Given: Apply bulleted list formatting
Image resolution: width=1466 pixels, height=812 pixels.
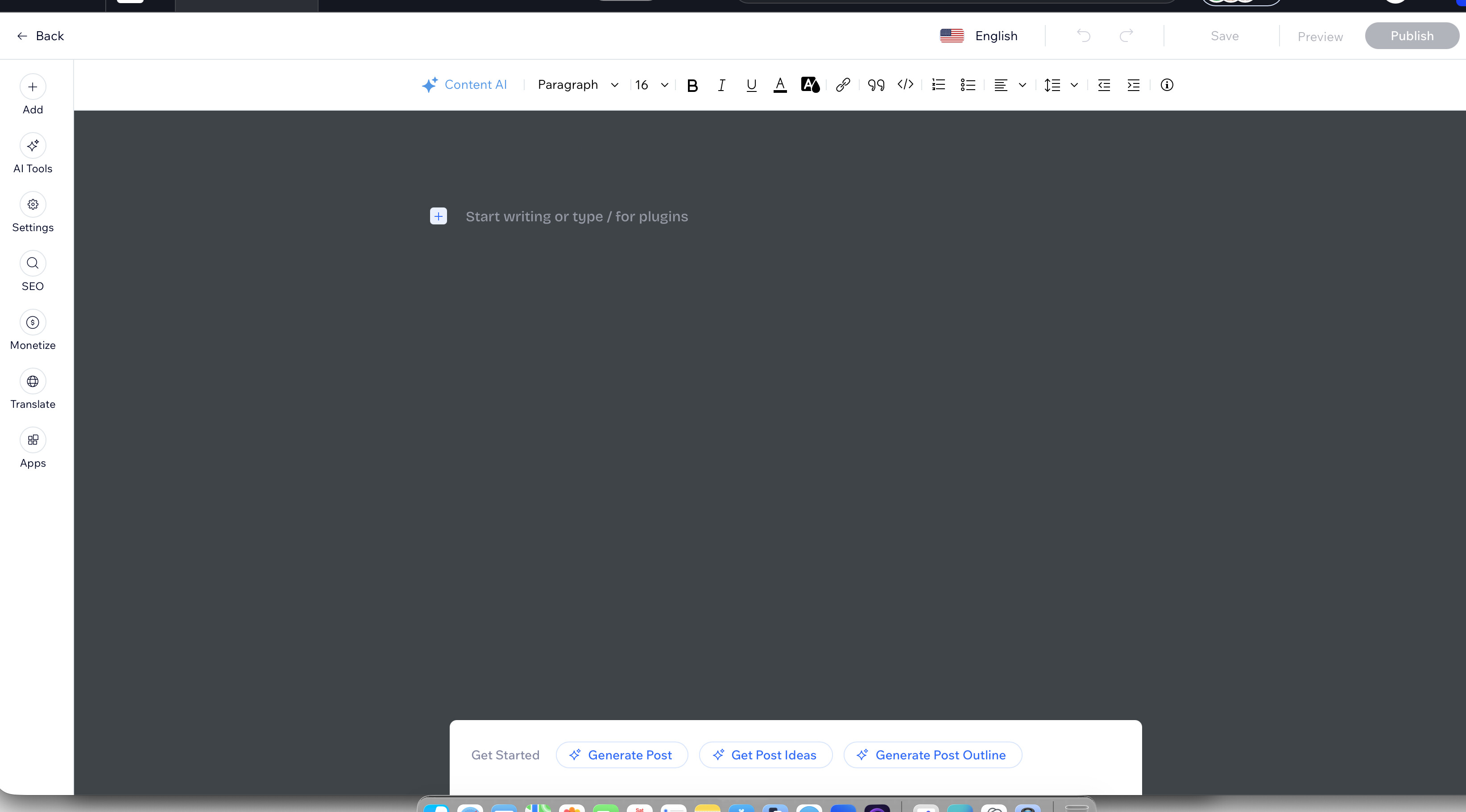Looking at the screenshot, I should point(968,85).
